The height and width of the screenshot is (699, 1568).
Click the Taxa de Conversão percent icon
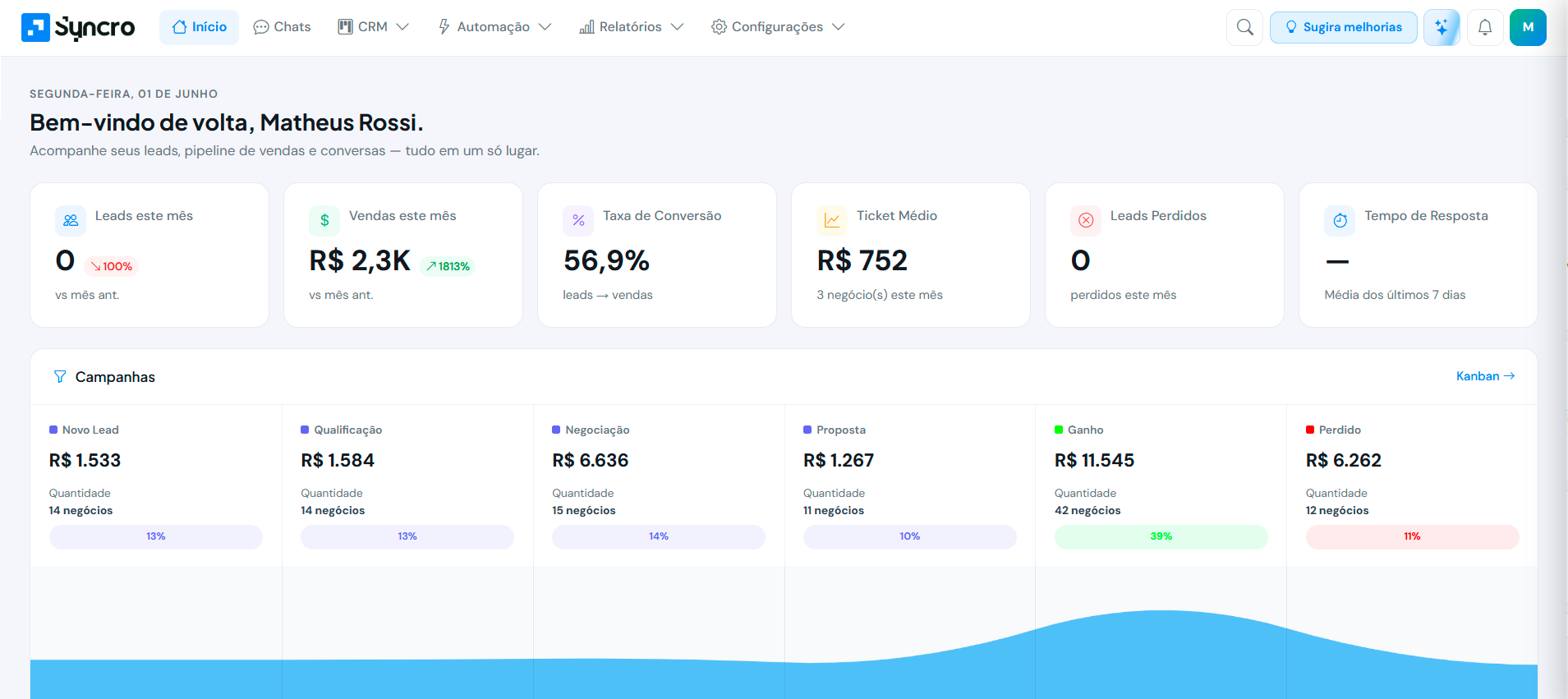tap(578, 220)
